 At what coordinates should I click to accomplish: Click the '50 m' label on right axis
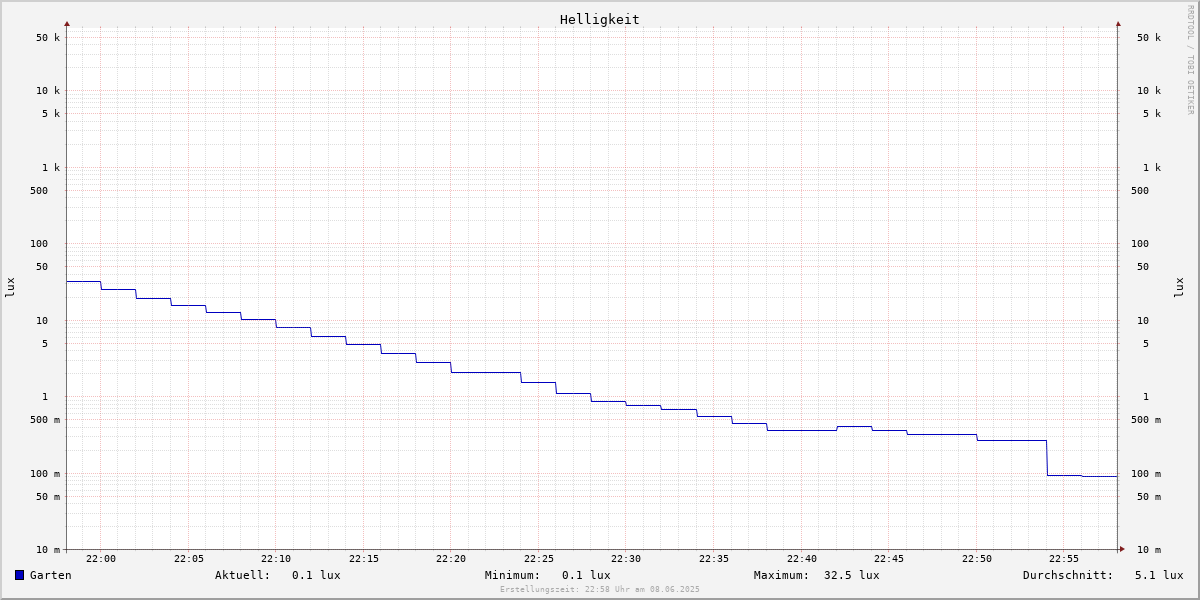(x=1149, y=497)
